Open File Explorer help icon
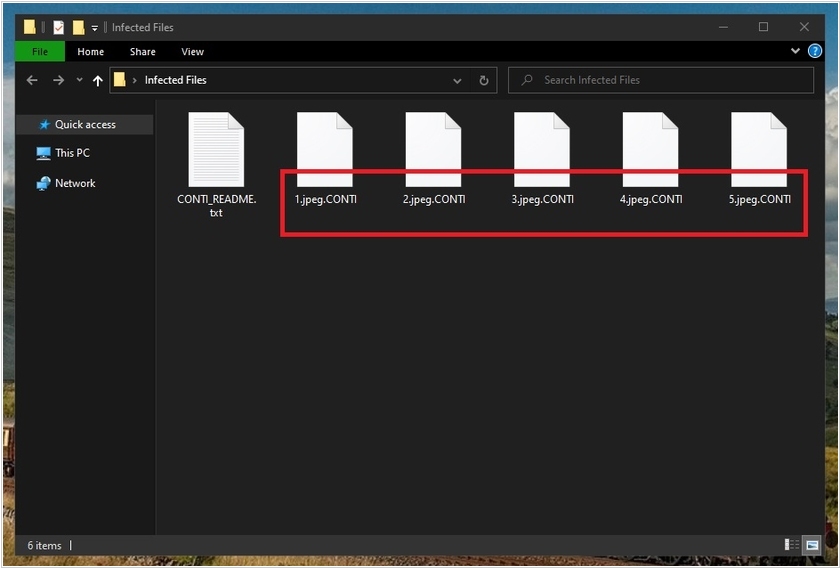This screenshot has height=568, width=840. click(815, 51)
